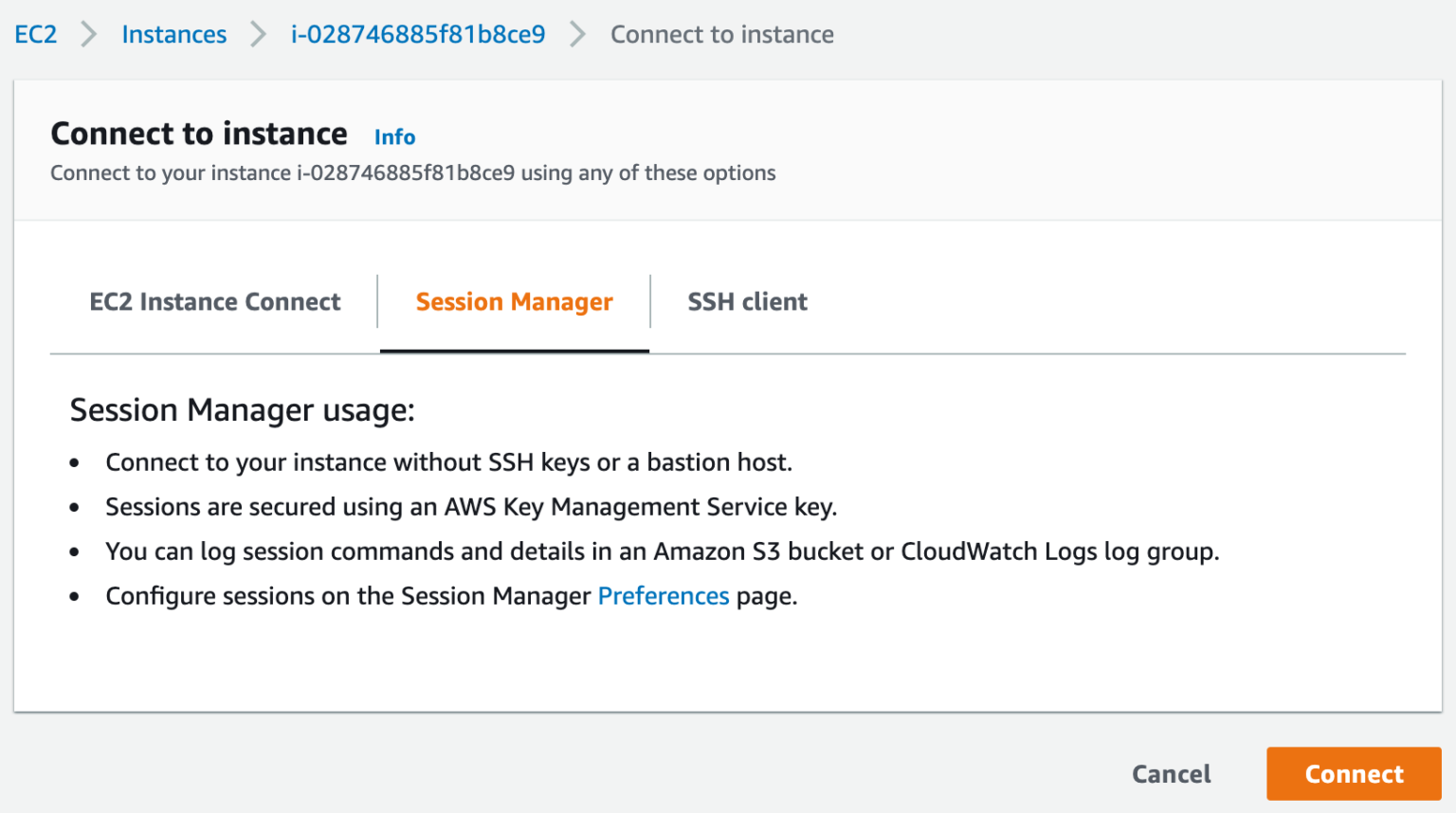Screen dimensions: 1456x813
Task: Open instance i-028746885f81b8ce9 from the breadcrumb
Action: coord(417,34)
